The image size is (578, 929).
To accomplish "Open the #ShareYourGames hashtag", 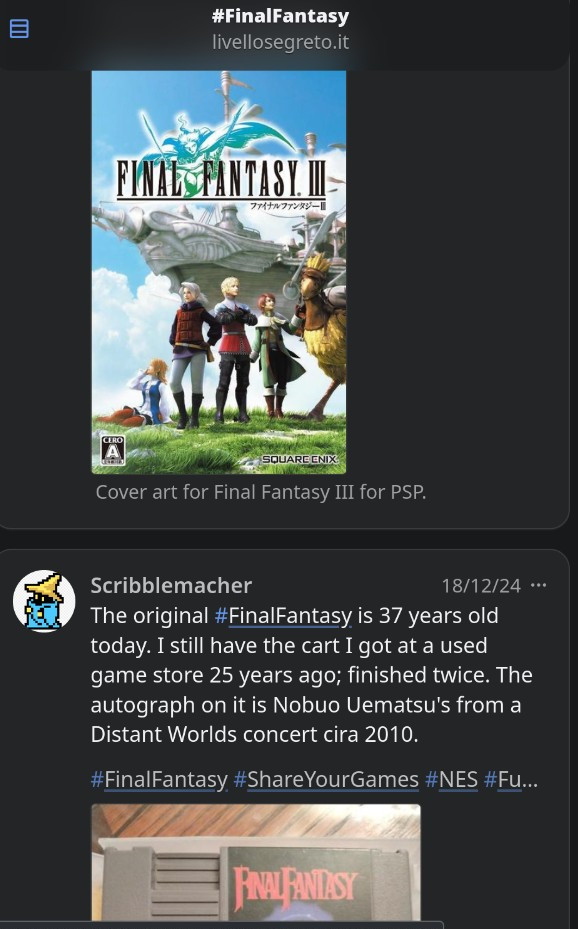I will [326, 780].
